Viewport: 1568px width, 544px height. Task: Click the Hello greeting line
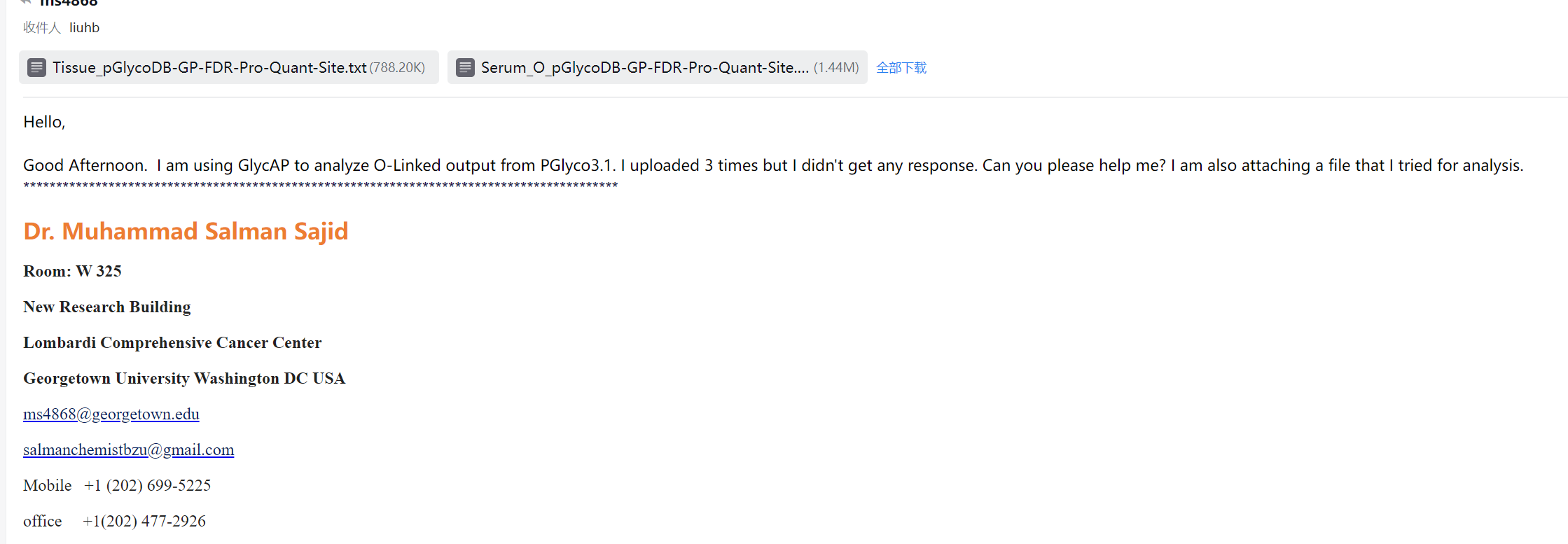pos(44,122)
